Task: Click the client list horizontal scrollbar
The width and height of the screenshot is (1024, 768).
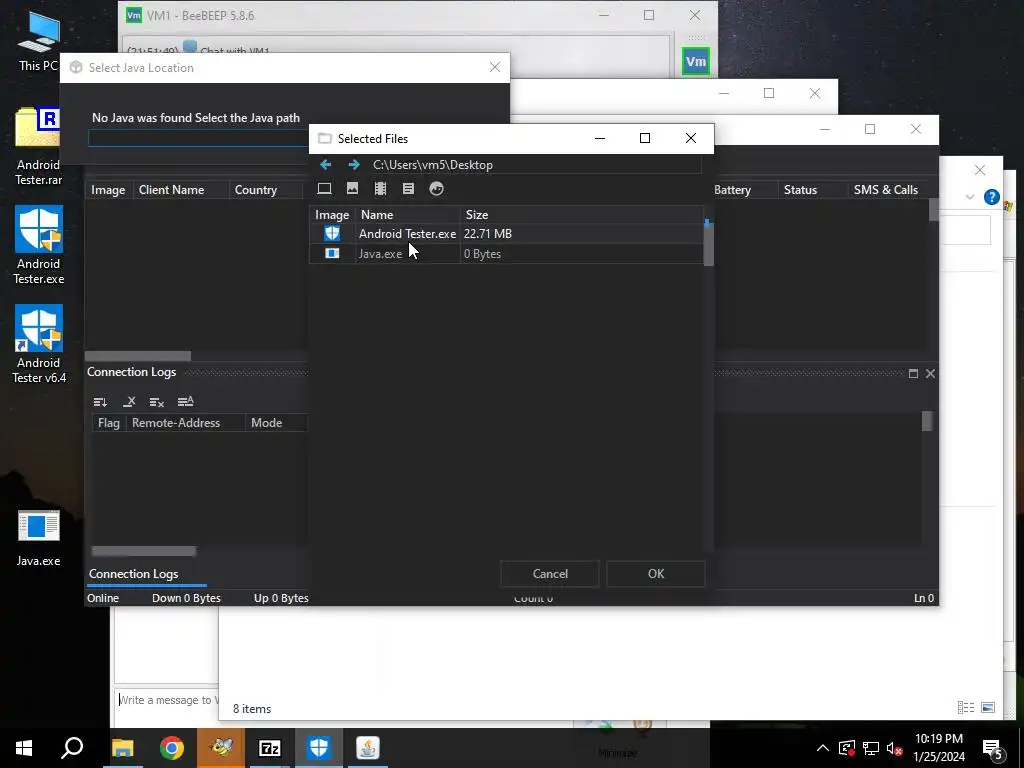Action: (138, 356)
